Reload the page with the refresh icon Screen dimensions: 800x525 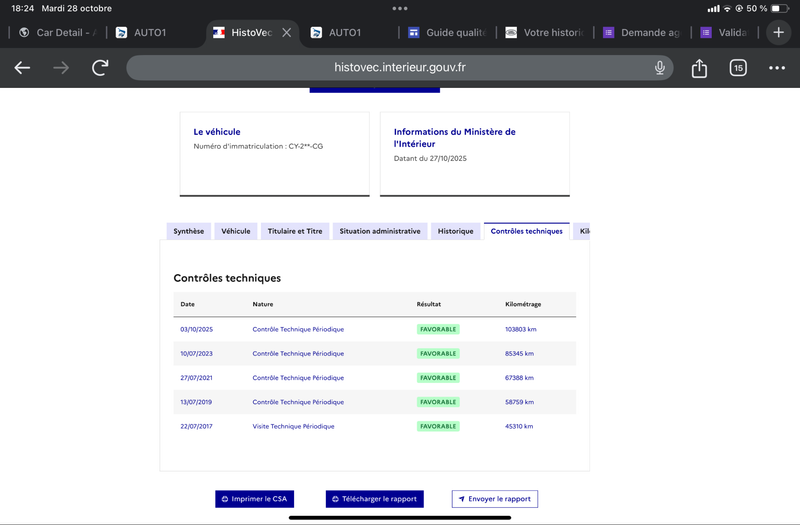pyautogui.click(x=100, y=68)
